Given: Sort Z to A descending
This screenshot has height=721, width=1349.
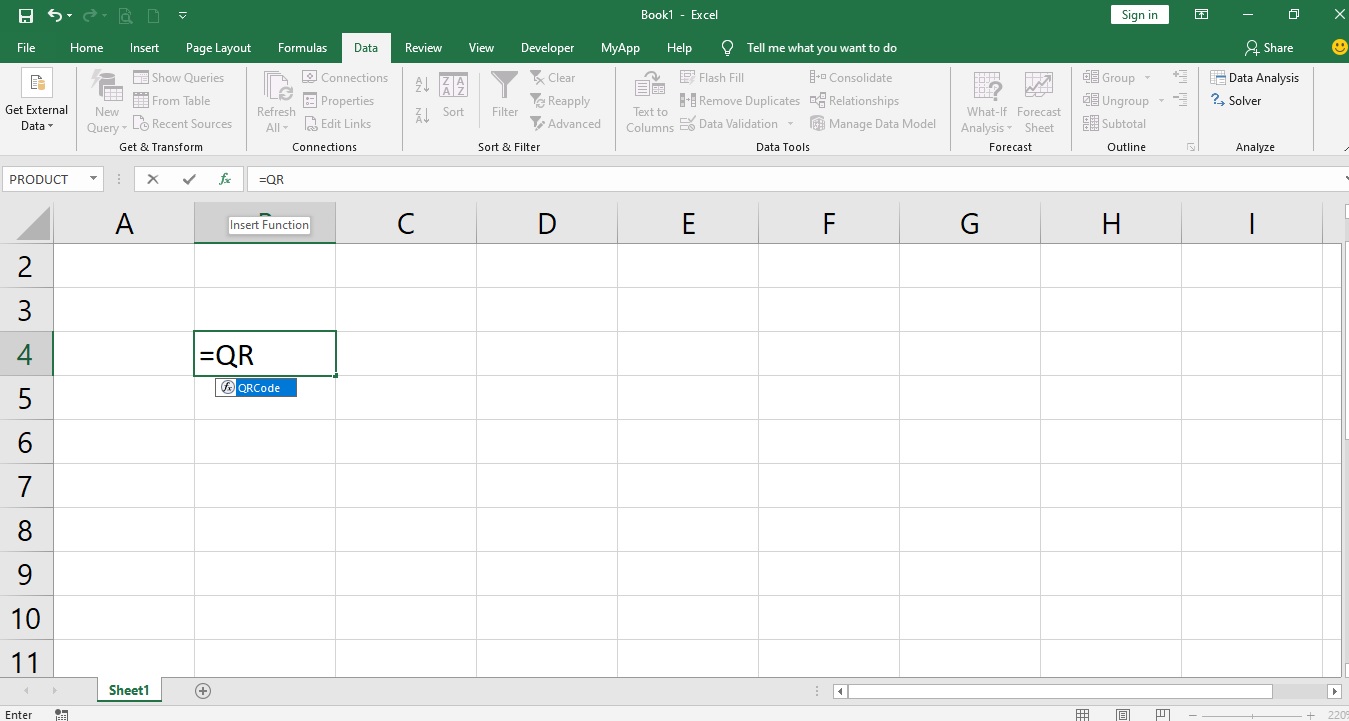Looking at the screenshot, I should [422, 115].
